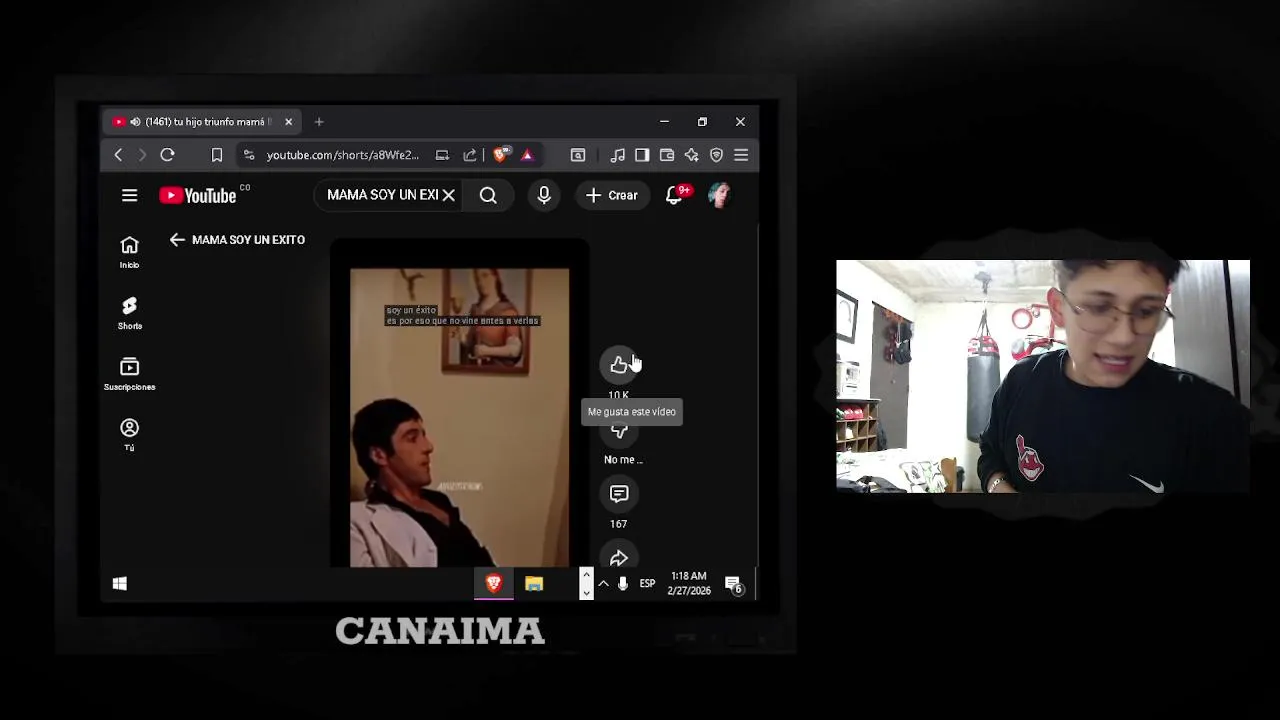Image resolution: width=1280 pixels, height=720 pixels.
Task: Share the short with the arrow icon
Action: [x=619, y=558]
